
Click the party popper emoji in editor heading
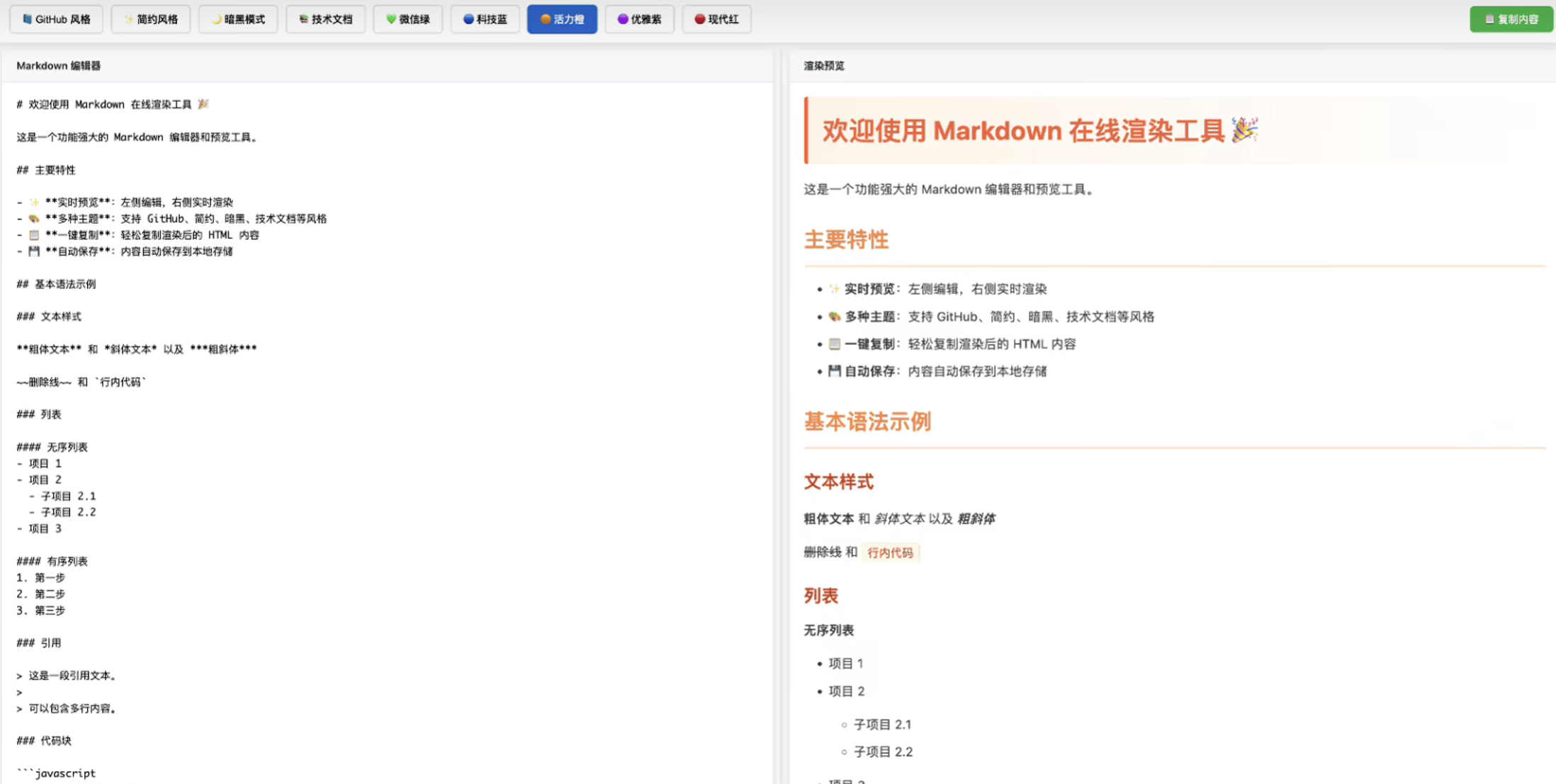coord(203,104)
